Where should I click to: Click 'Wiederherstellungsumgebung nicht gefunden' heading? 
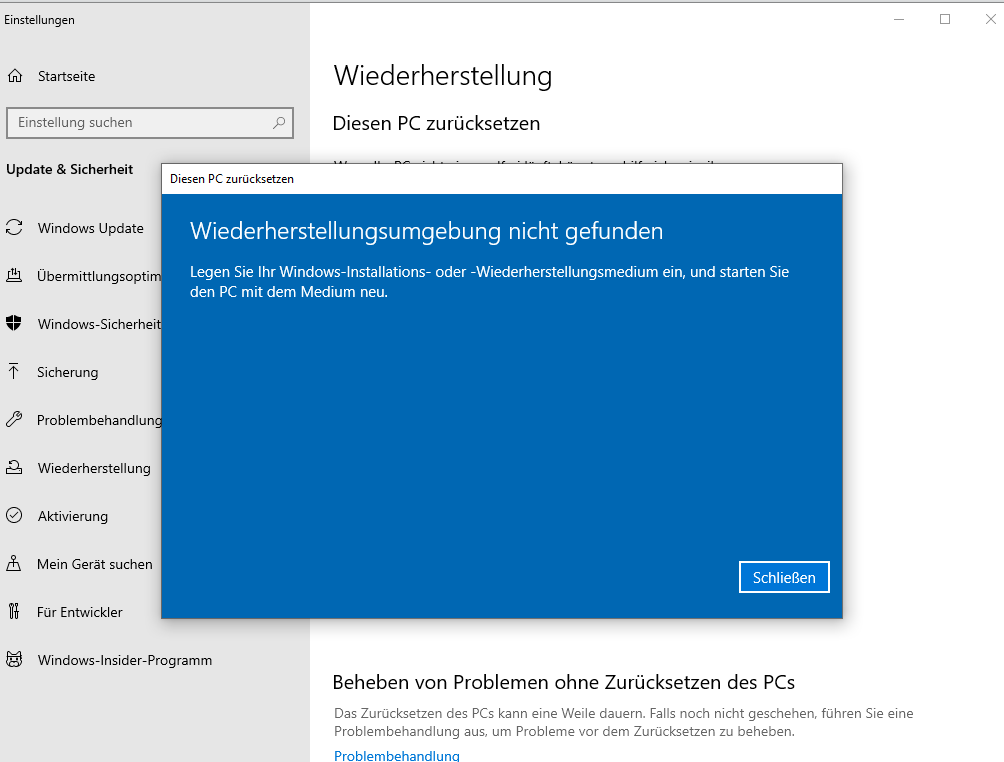pyautogui.click(x=426, y=231)
